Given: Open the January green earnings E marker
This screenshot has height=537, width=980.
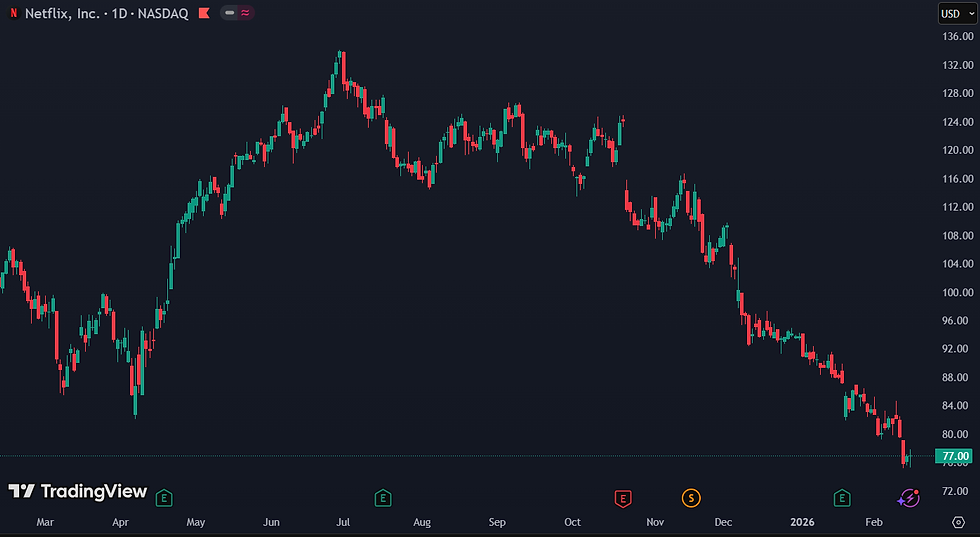Looking at the screenshot, I should 842,498.
